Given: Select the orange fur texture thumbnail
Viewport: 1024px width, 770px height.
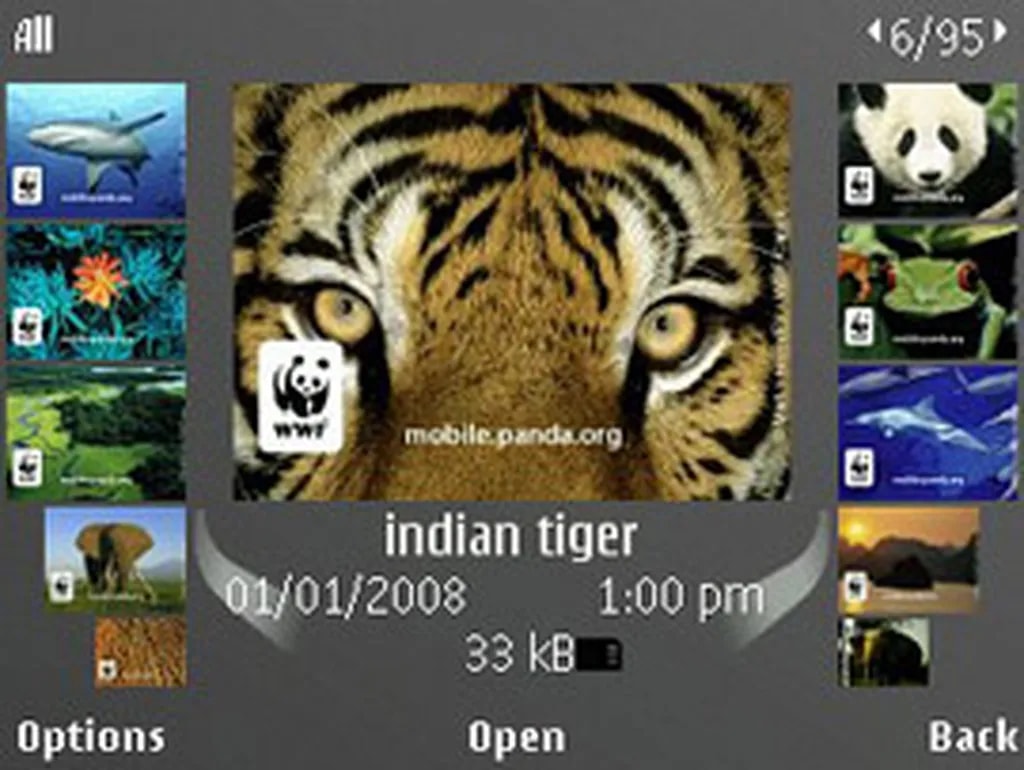Looking at the screenshot, I should tap(140, 652).
